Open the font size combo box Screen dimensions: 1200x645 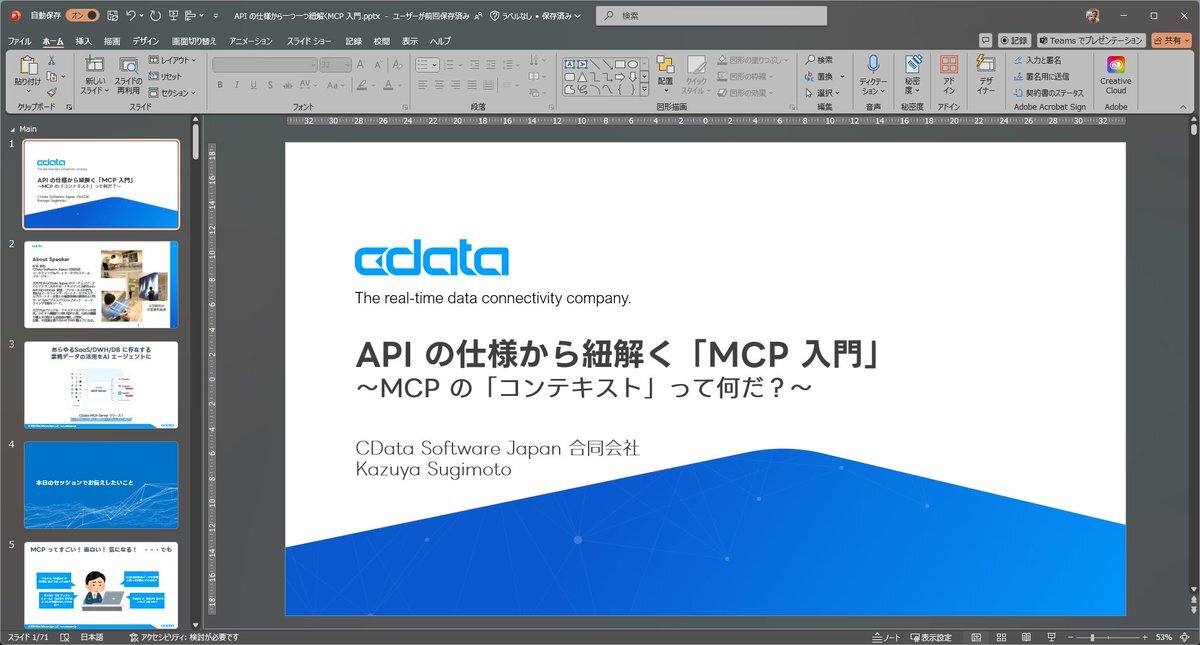tap(334, 64)
